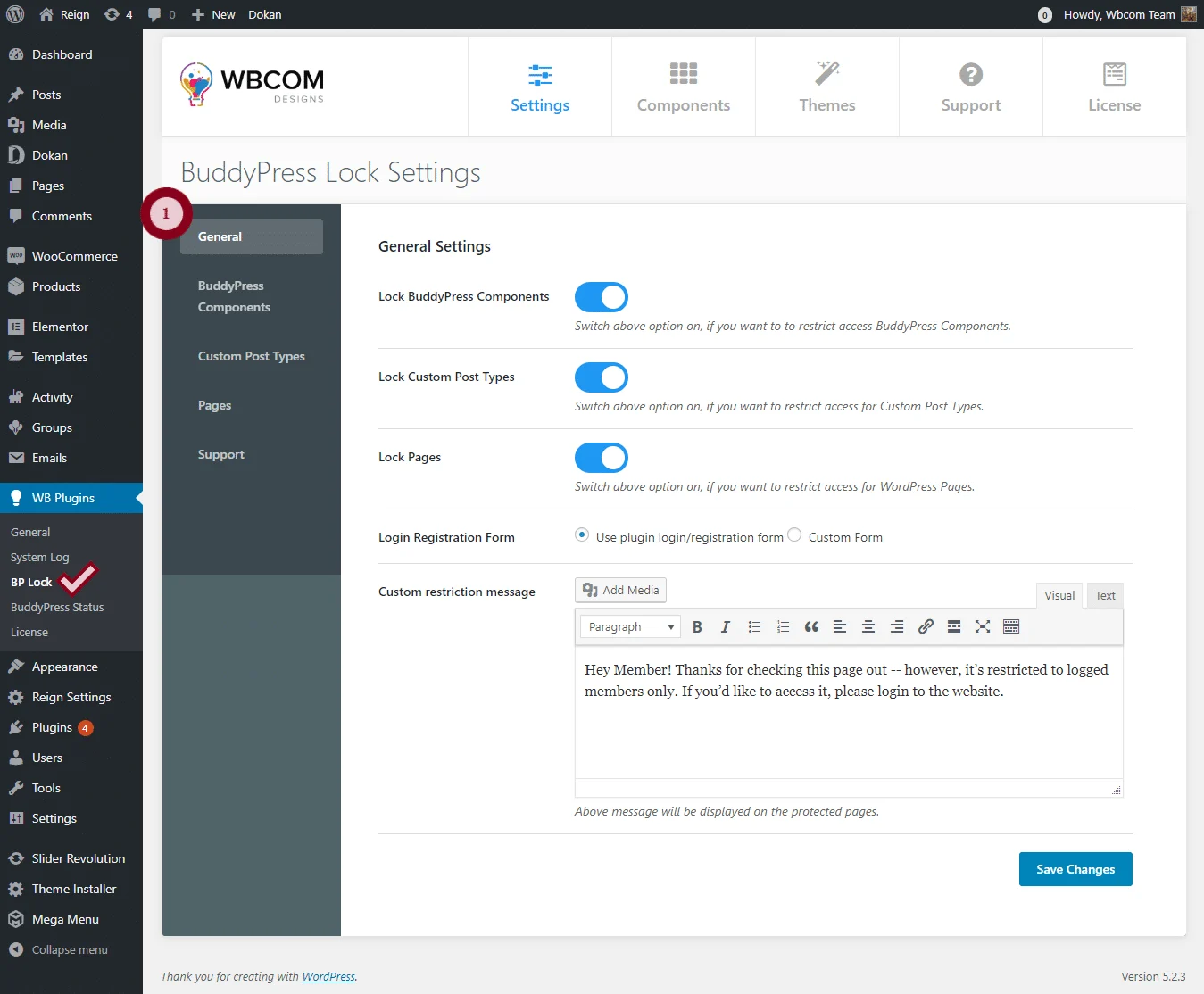This screenshot has height=994, width=1204.
Task: Open the Howdy, Wbcom Team account menu
Action: point(1129,14)
